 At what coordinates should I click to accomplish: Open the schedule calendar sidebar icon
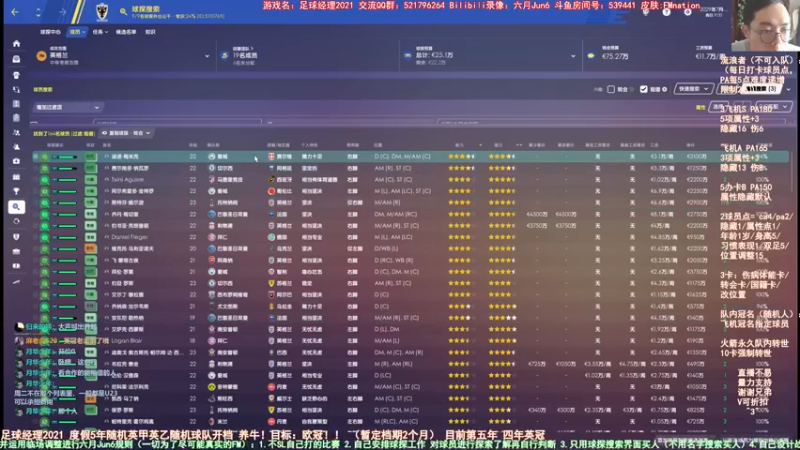pyautogui.click(x=16, y=177)
